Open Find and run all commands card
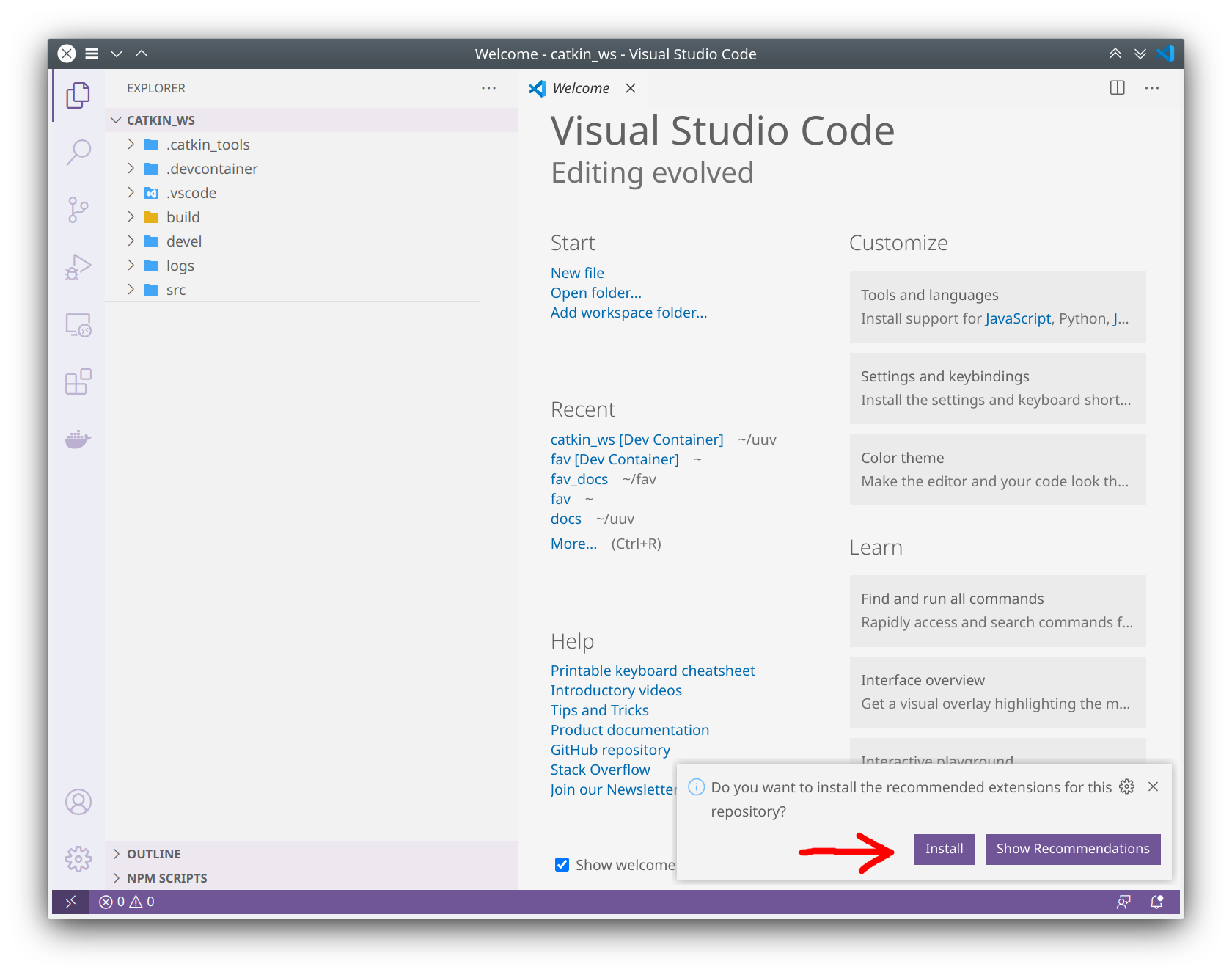Image resolution: width=1232 pixels, height=975 pixels. [997, 610]
